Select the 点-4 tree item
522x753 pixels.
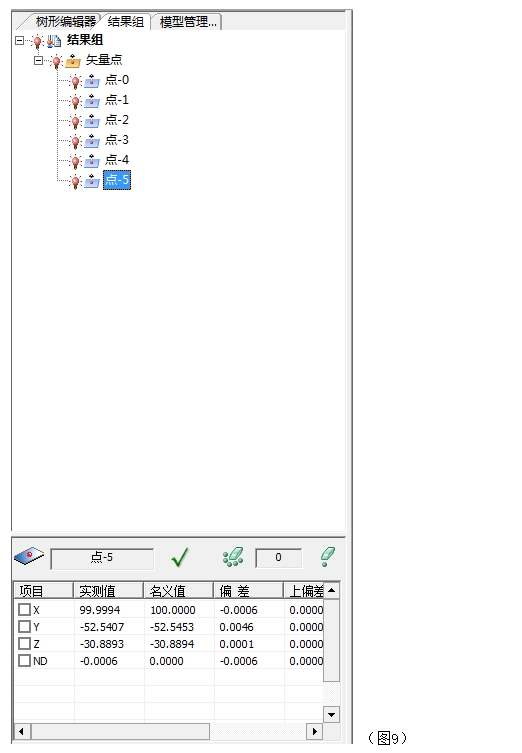(x=117, y=160)
